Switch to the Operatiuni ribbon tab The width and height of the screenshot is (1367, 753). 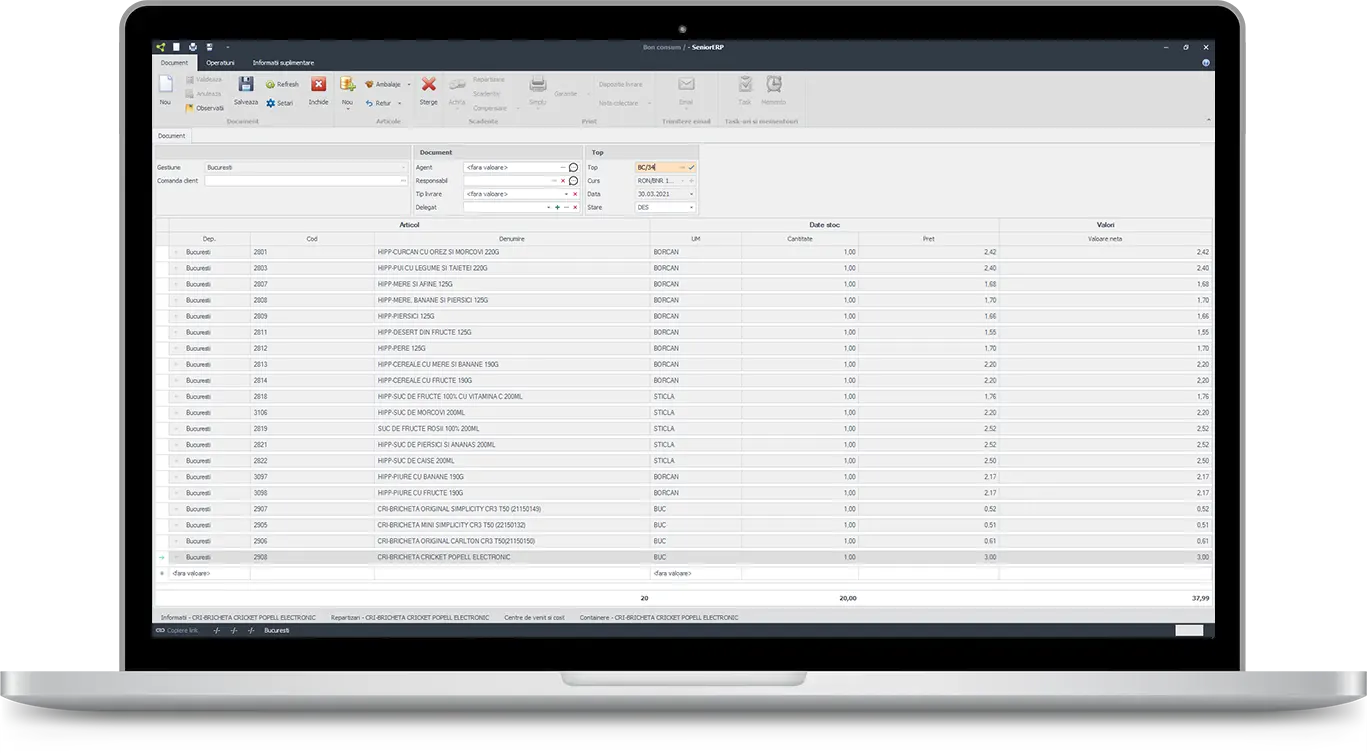pos(221,63)
